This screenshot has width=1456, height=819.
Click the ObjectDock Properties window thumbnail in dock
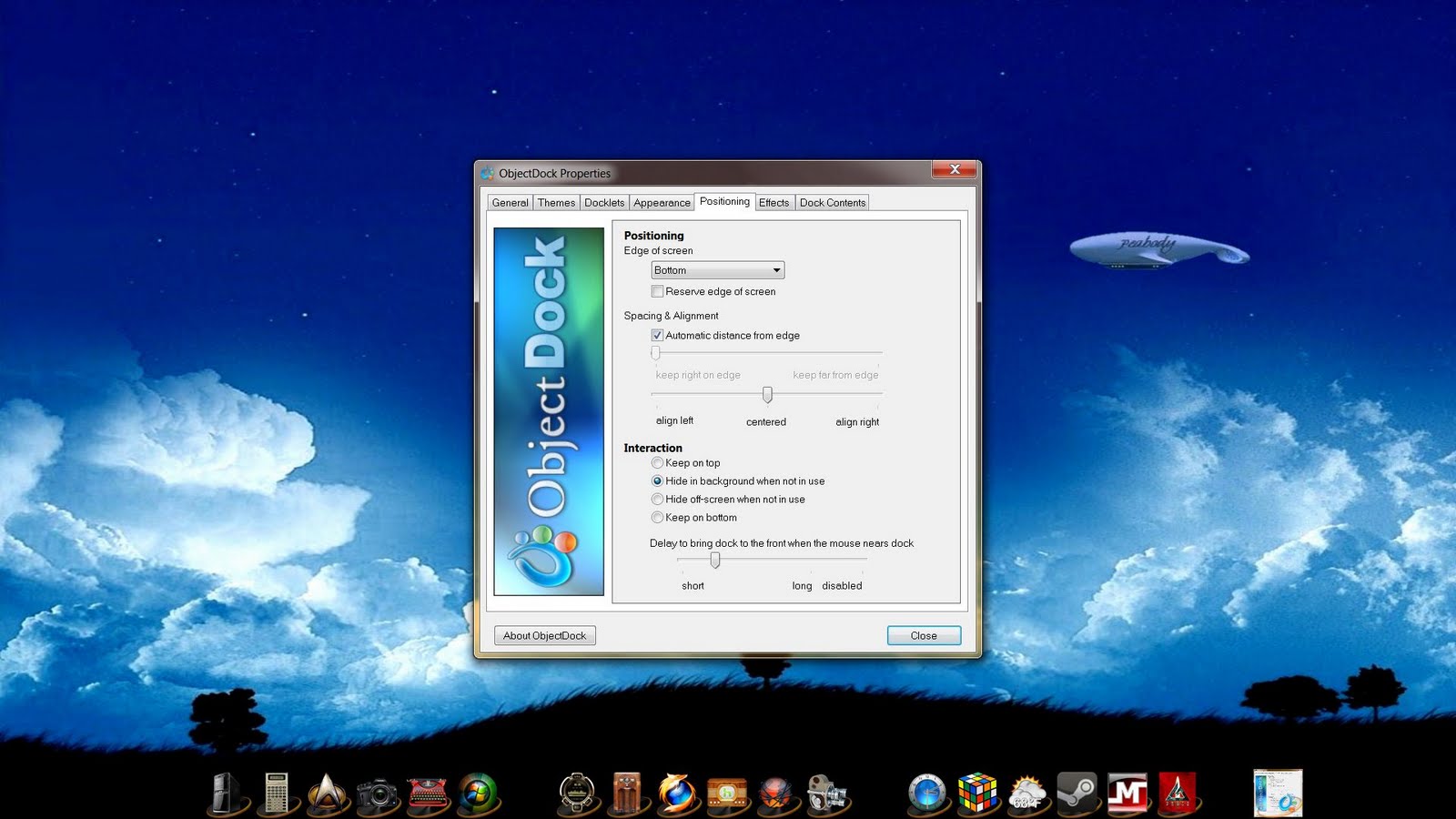[x=1278, y=793]
